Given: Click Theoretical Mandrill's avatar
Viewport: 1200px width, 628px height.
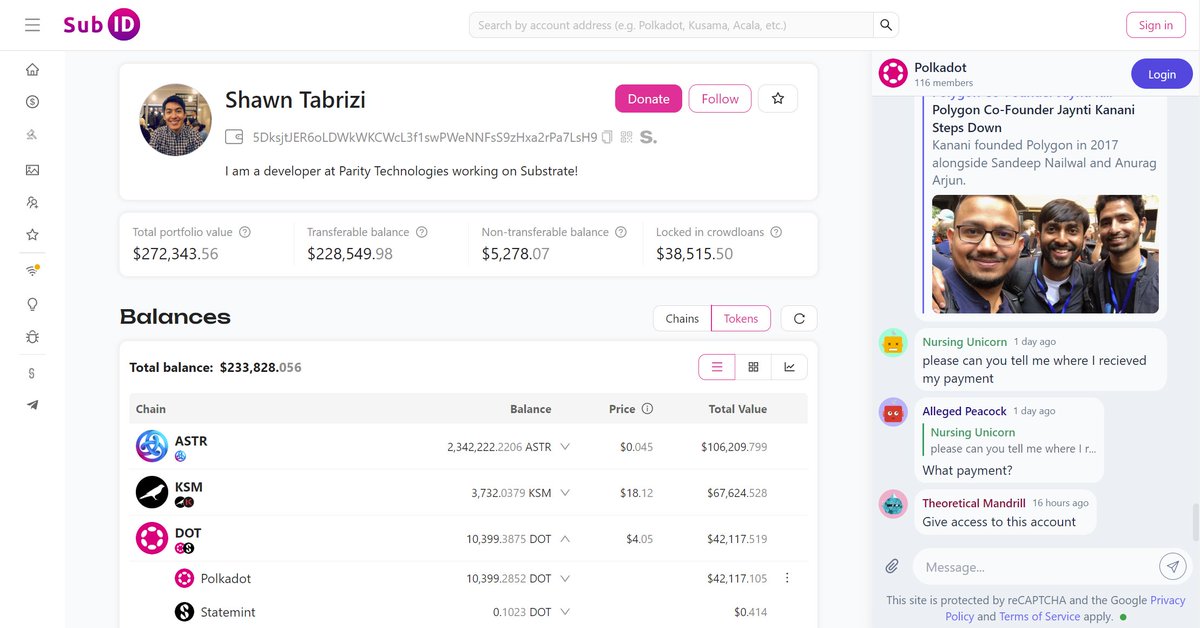Looking at the screenshot, I should (893, 504).
